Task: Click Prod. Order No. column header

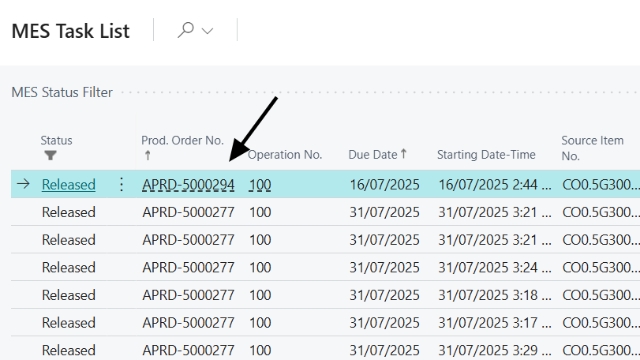Action: [x=182, y=140]
